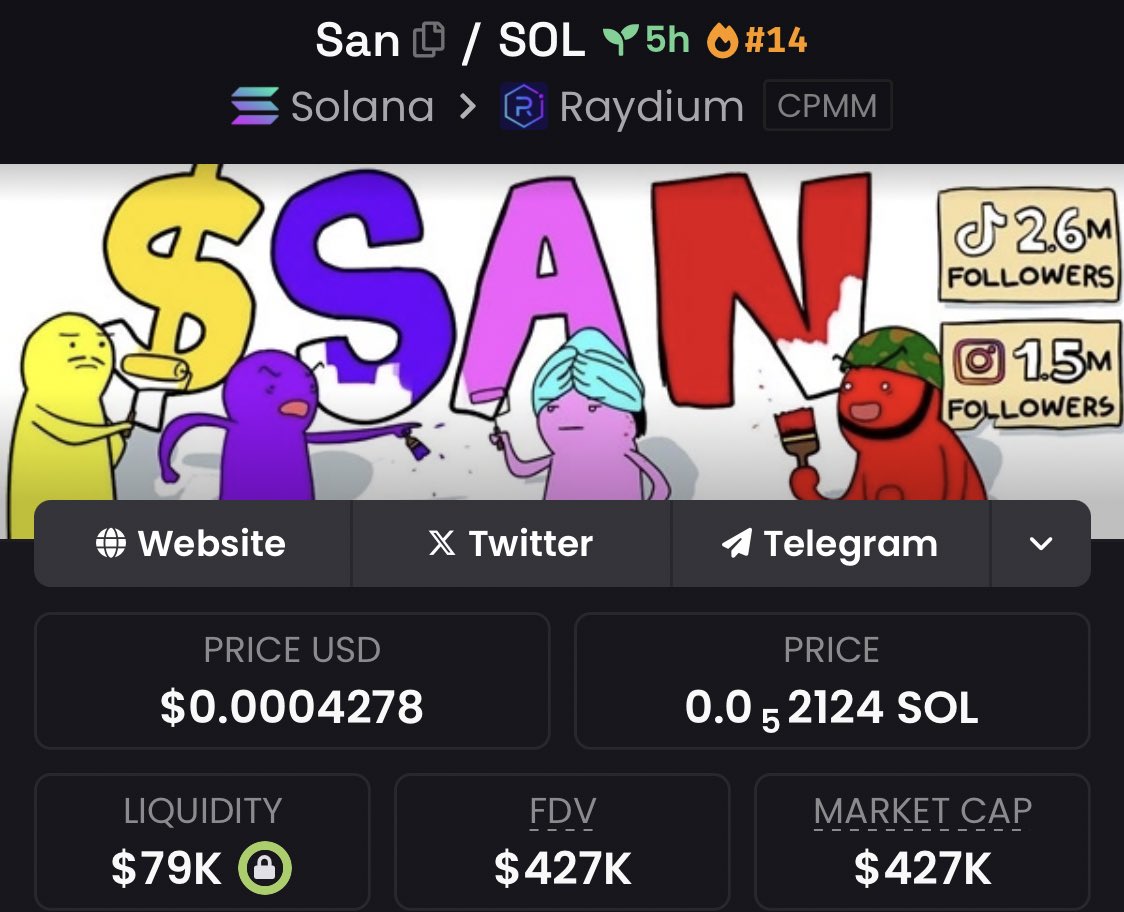Click the orange flame trending icon

722,40
